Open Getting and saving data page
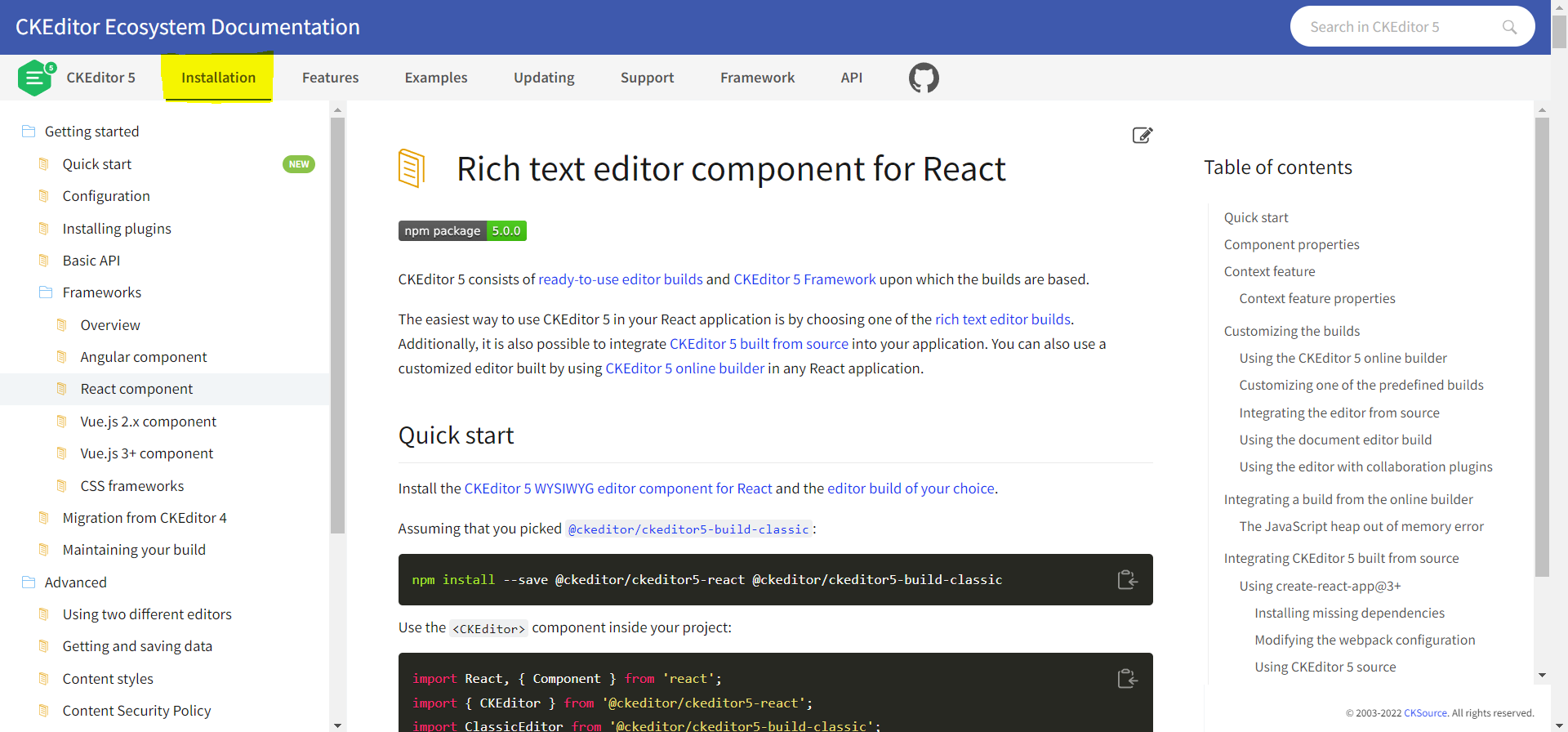1568x732 pixels. click(x=137, y=646)
